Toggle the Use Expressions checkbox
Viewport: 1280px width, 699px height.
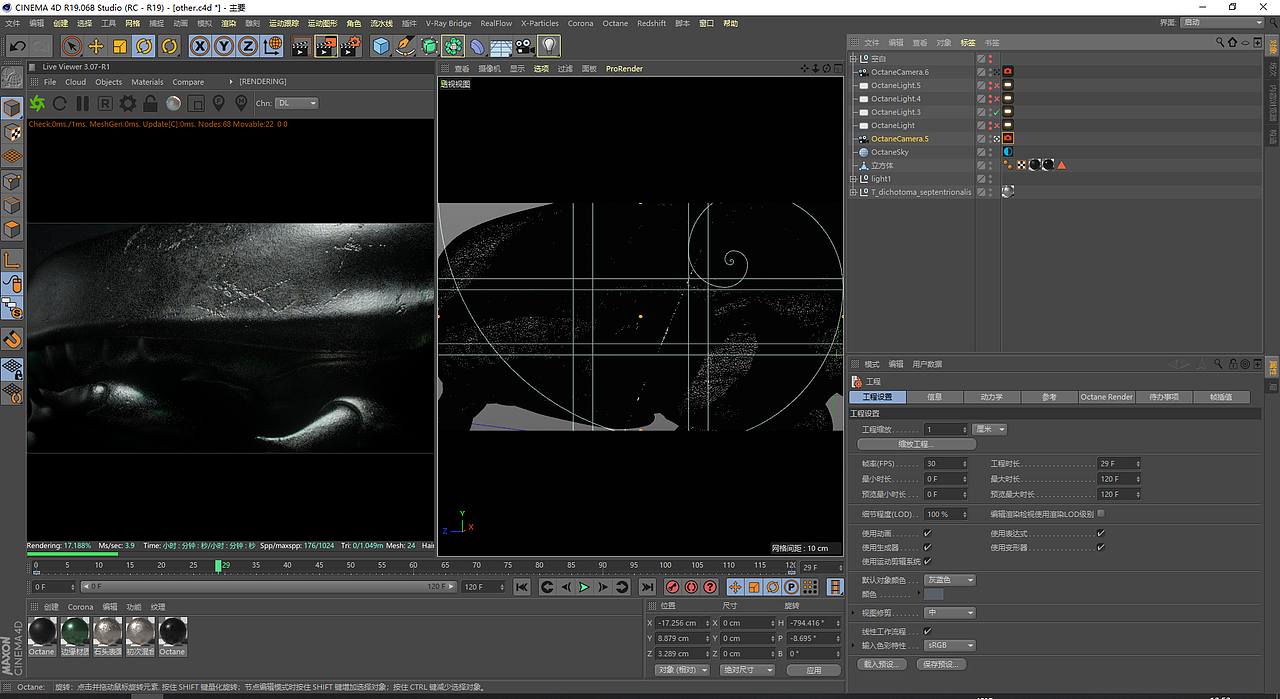click(1101, 534)
